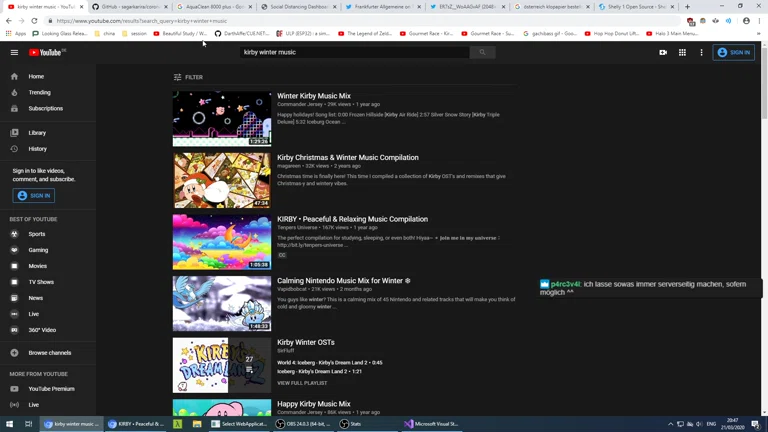Click into the search field with kirby winter music
The image size is (768, 432).
(355, 52)
